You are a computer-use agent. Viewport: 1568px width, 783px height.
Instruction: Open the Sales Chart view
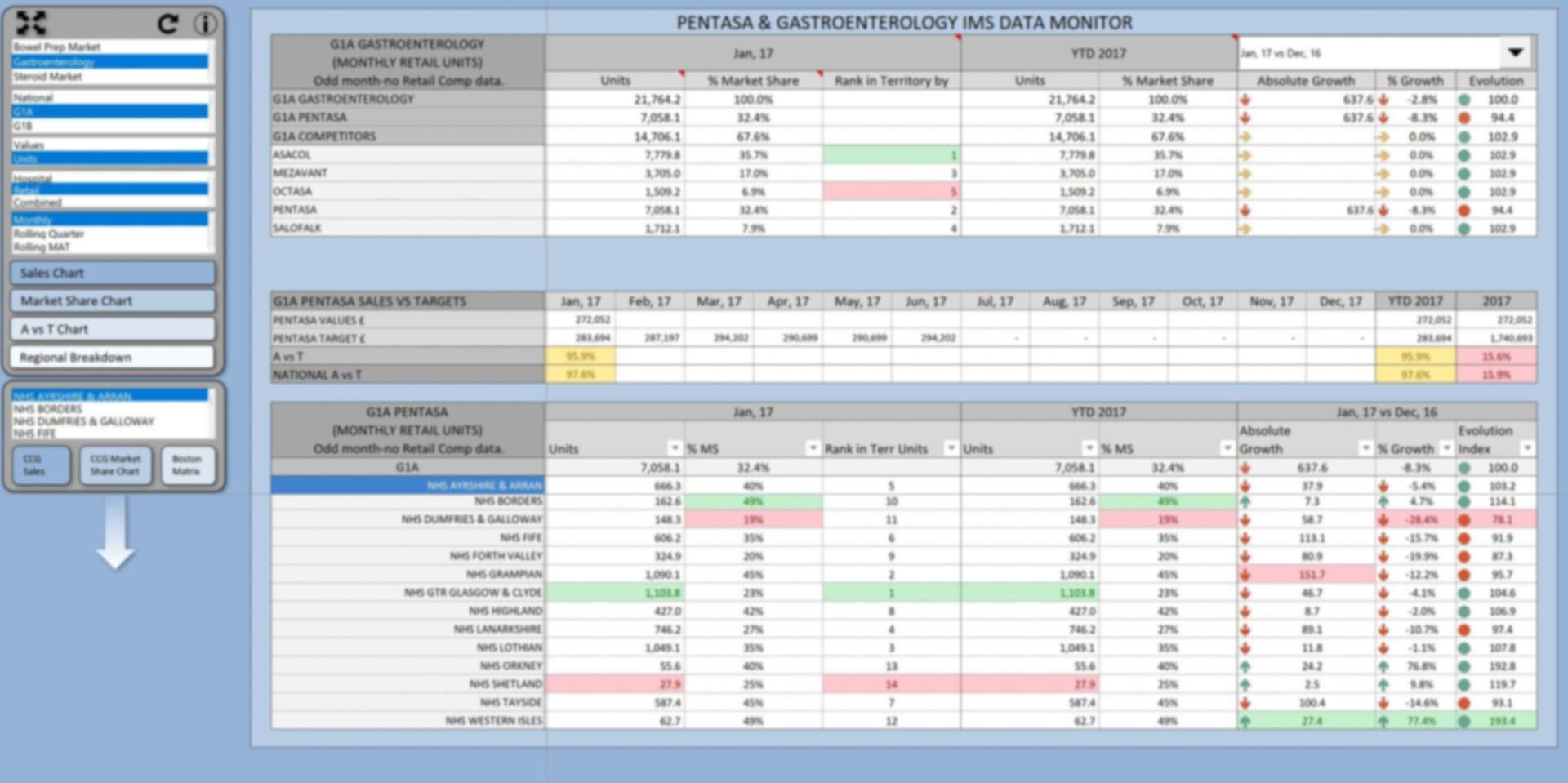pyautogui.click(x=113, y=273)
